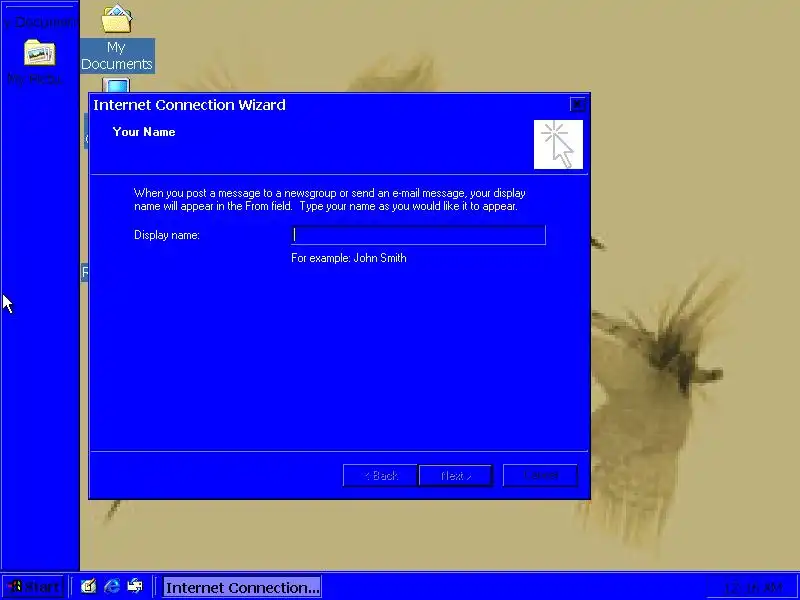The image size is (800, 600).
Task: Click the wizard cursor graphic in header
Action: pos(558,144)
